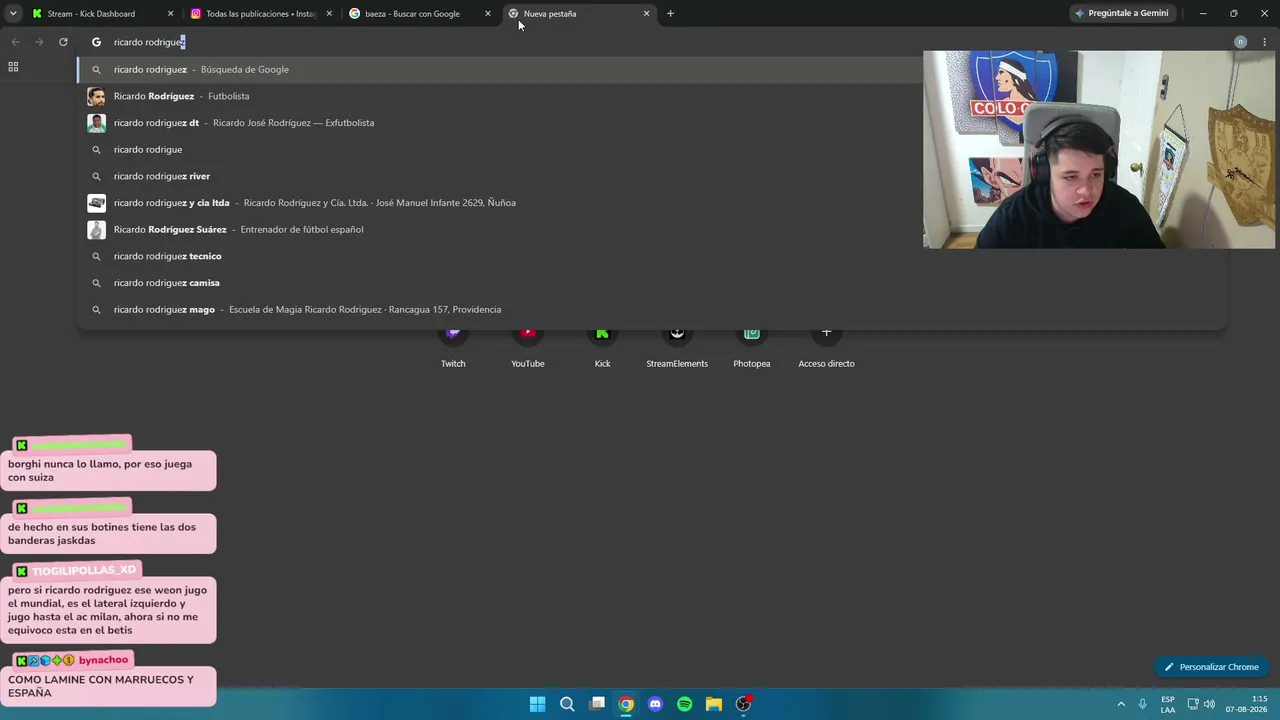The image size is (1280, 720).
Task: Go forward with the browser forward arrow
Action: click(39, 42)
